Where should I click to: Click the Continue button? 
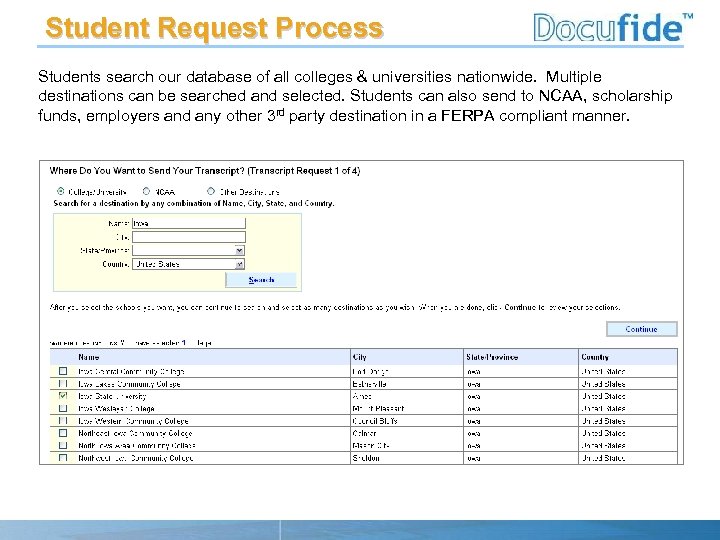[x=641, y=329]
